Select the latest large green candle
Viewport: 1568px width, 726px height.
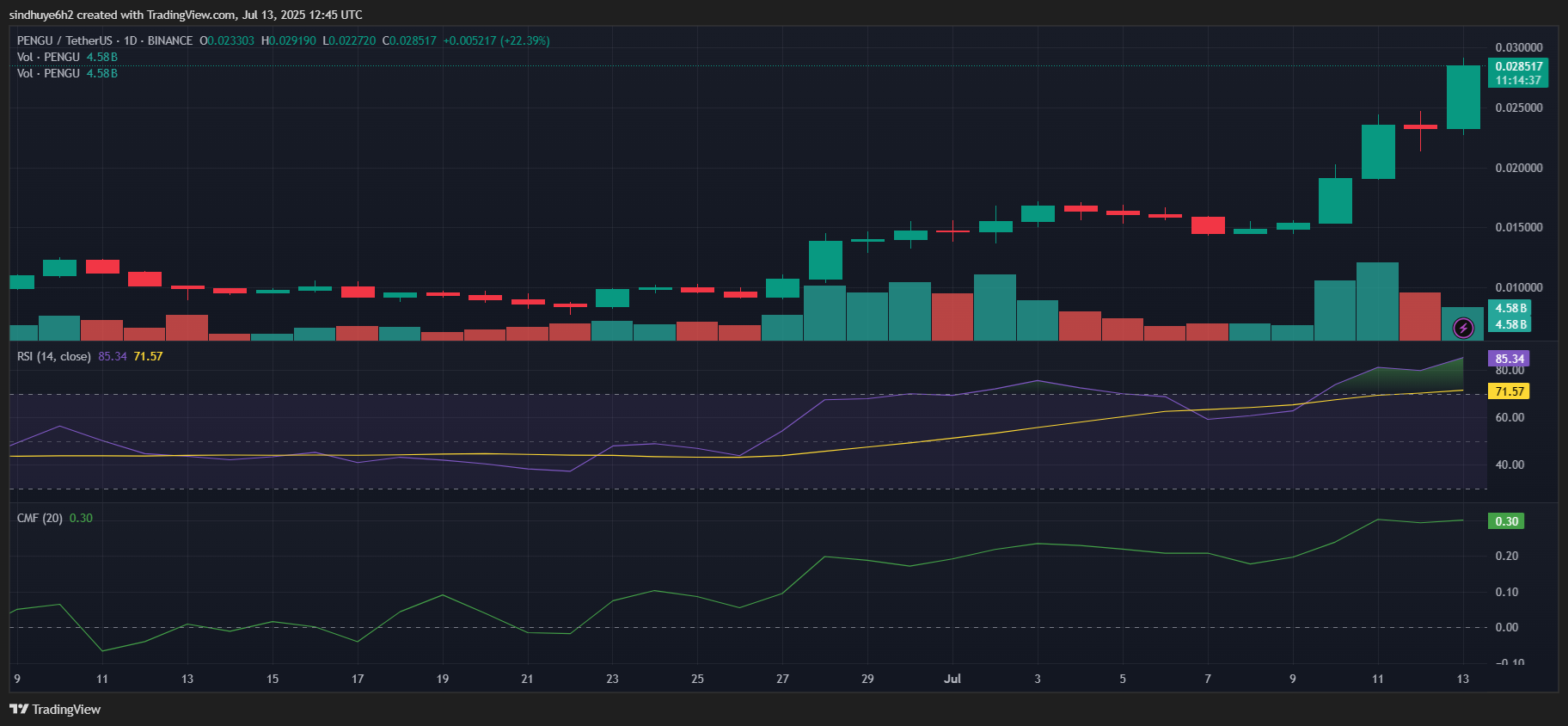click(x=1463, y=97)
